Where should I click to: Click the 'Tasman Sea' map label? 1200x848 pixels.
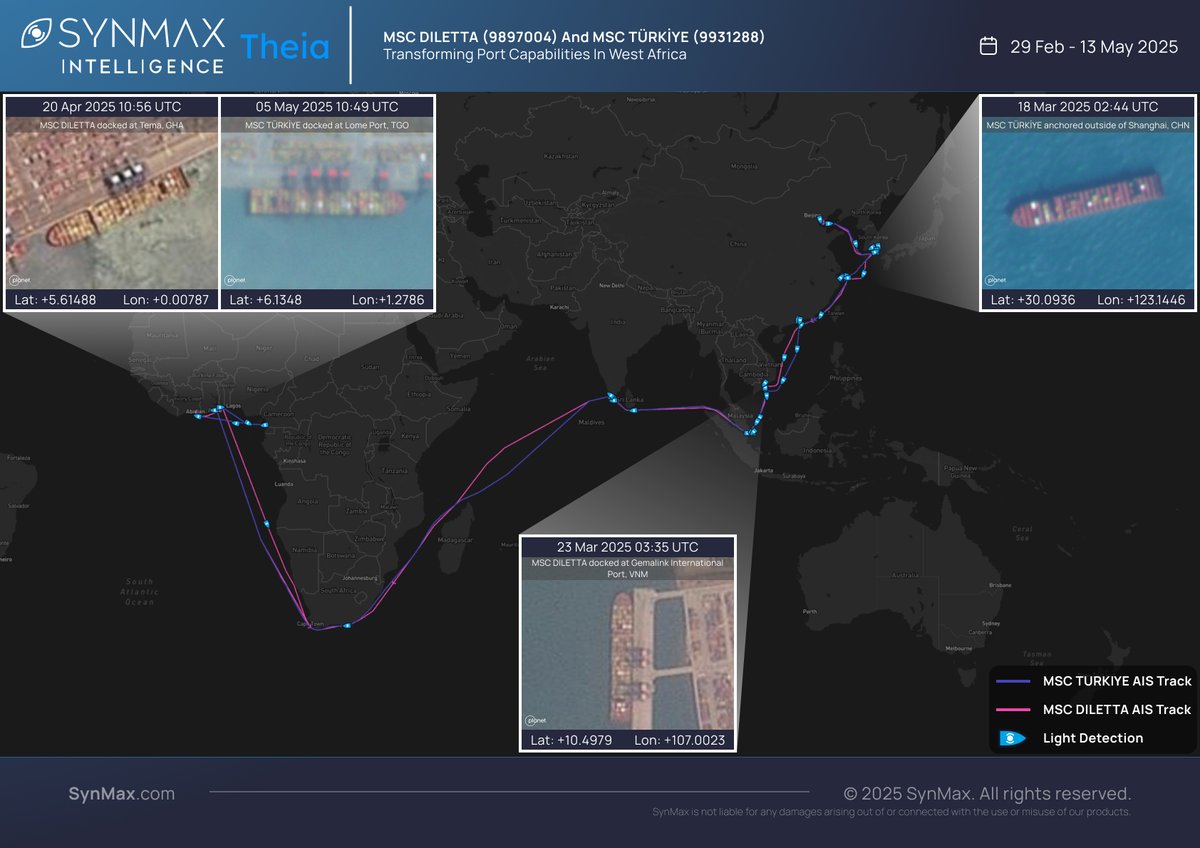(1038, 657)
